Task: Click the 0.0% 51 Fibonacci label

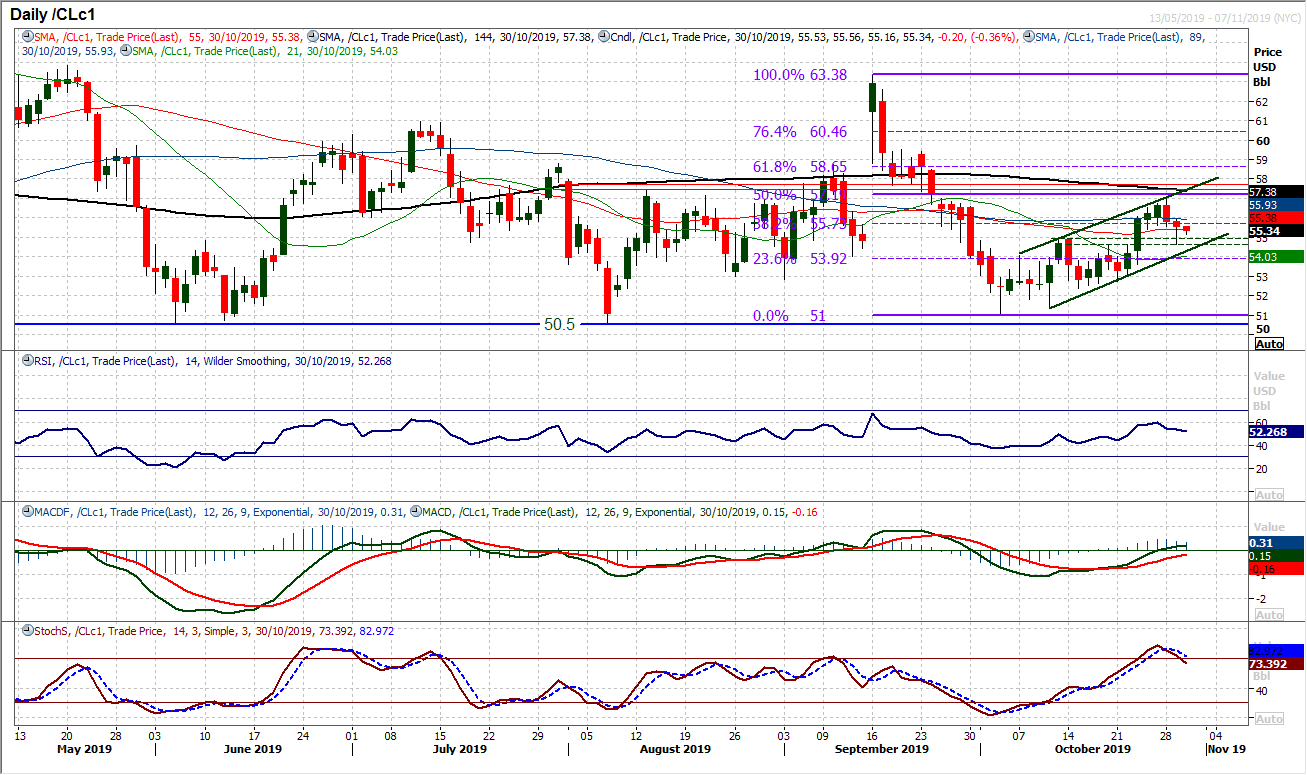Action: [x=789, y=315]
